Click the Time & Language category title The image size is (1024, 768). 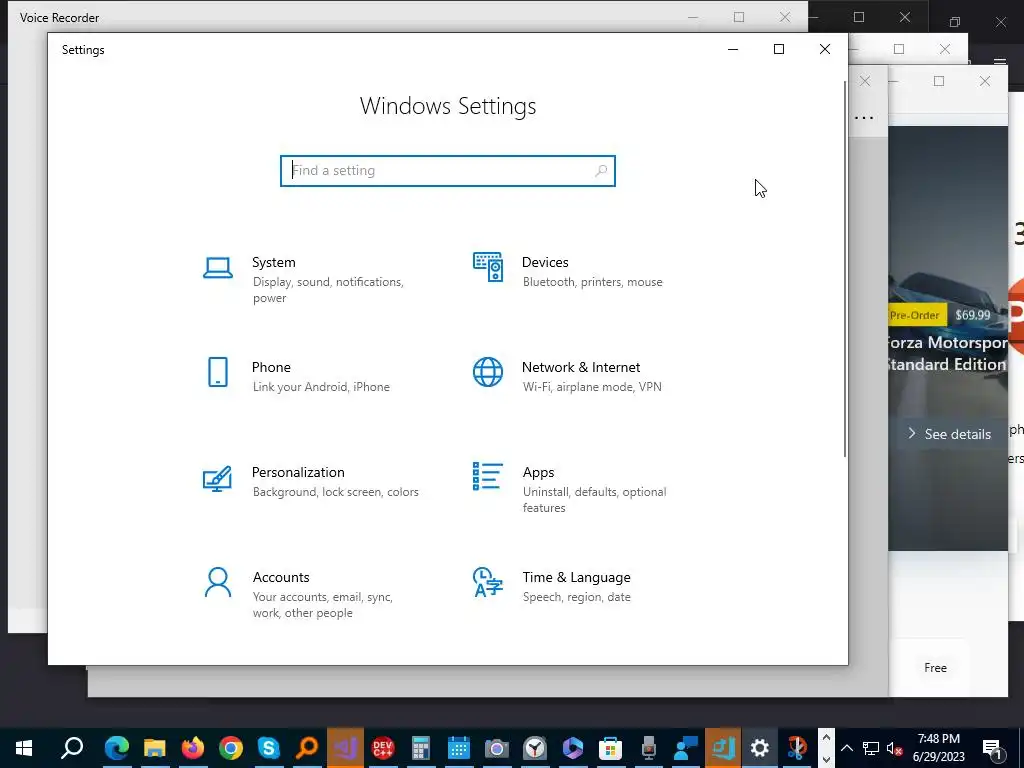[x=577, y=577]
